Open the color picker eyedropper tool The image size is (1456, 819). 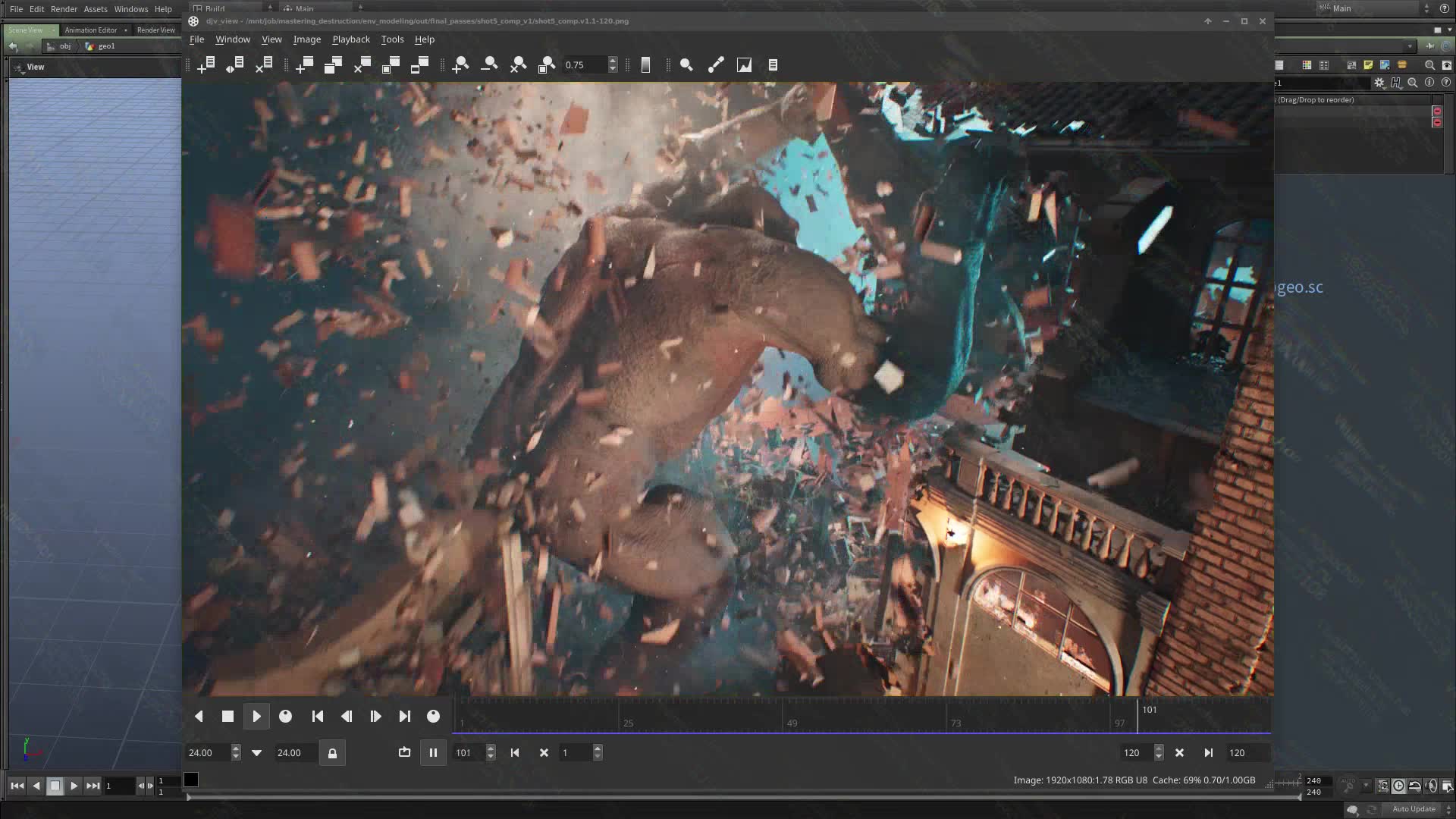(715, 65)
